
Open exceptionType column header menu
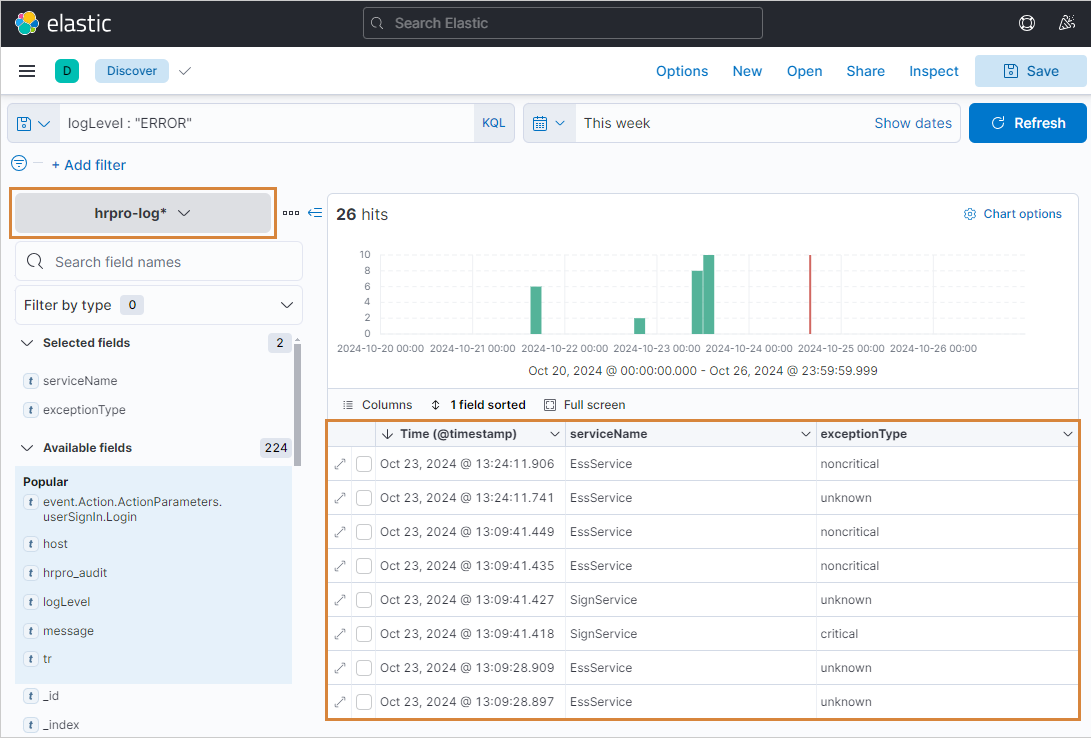[1068, 434]
